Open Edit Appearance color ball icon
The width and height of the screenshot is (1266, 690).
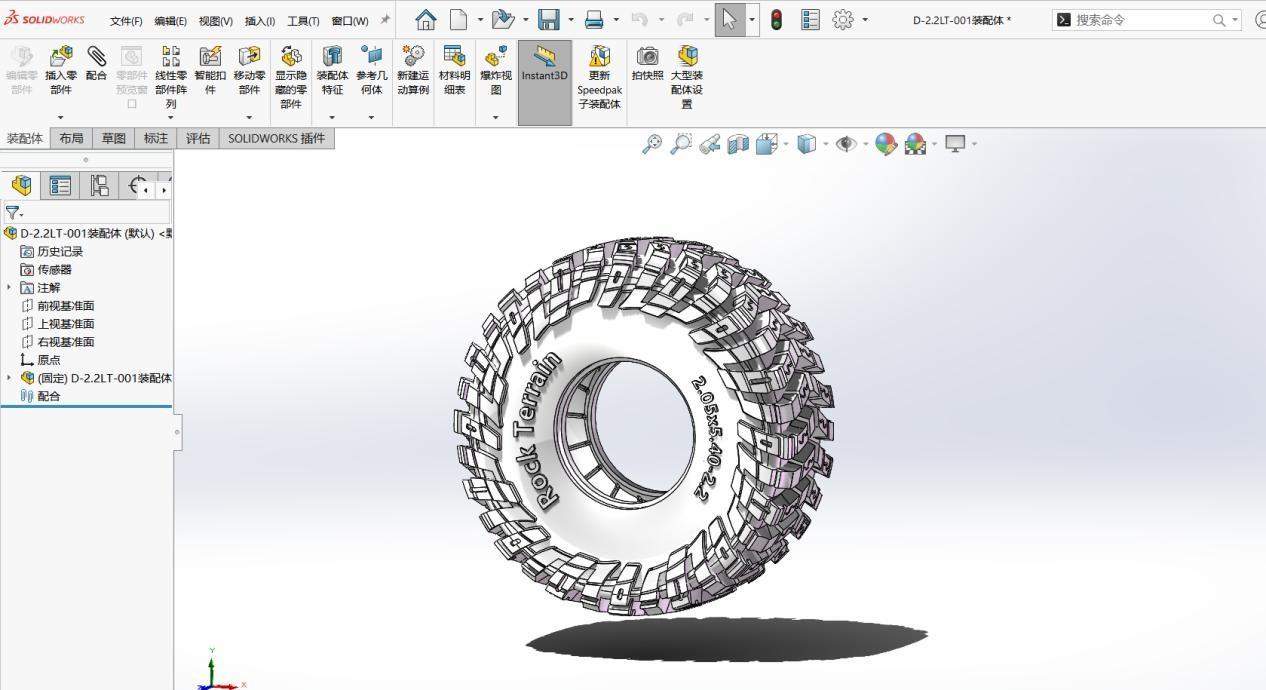[885, 144]
